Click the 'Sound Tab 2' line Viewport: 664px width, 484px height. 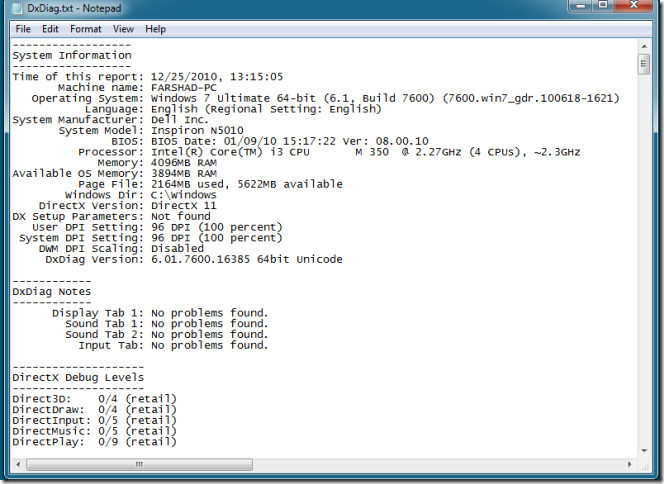pos(167,335)
